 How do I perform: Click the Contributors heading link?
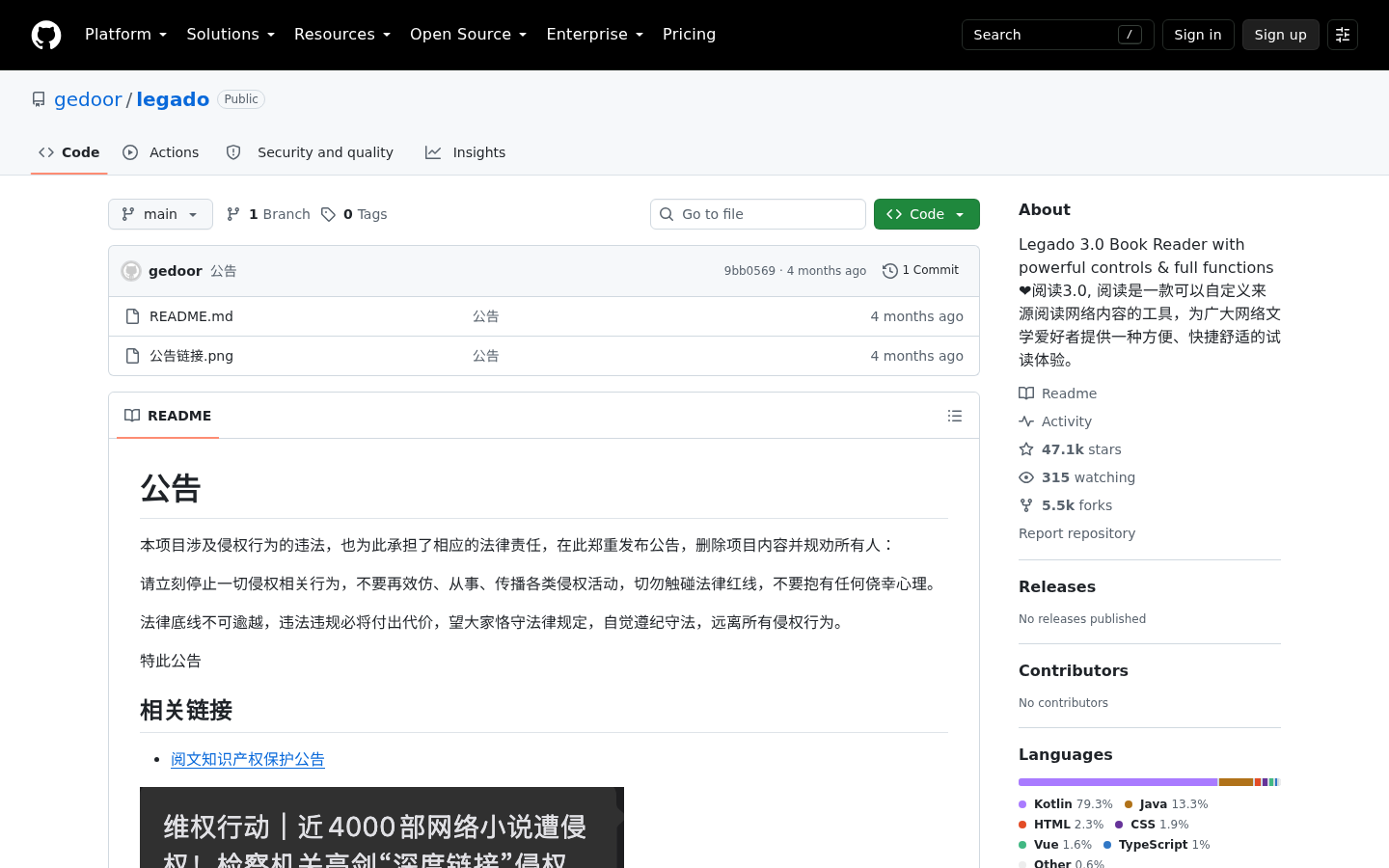[1074, 670]
